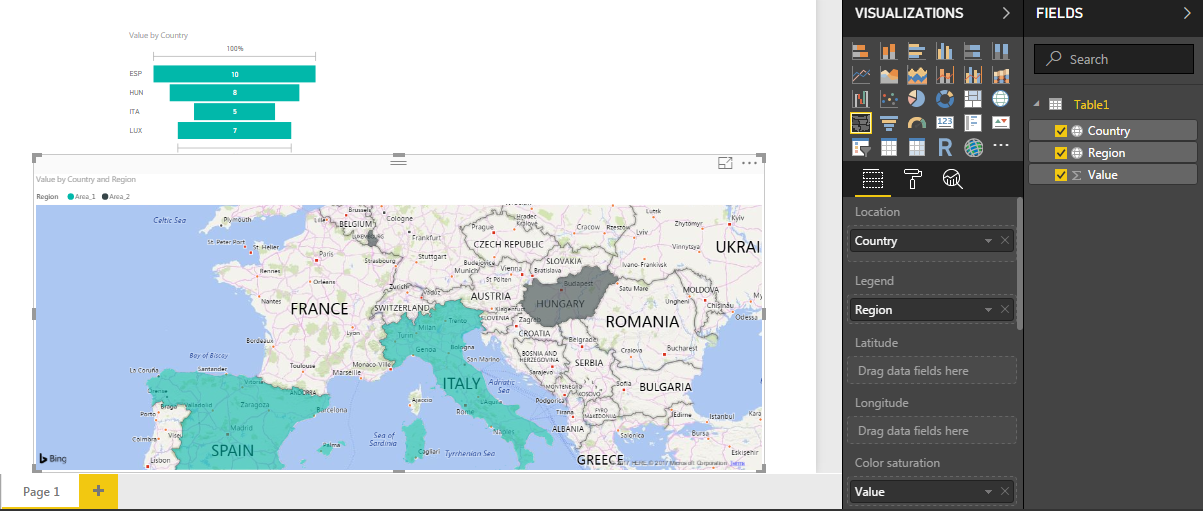The image size is (1203, 511).
Task: Select the Stacked area chart visualization
Action: [916, 75]
